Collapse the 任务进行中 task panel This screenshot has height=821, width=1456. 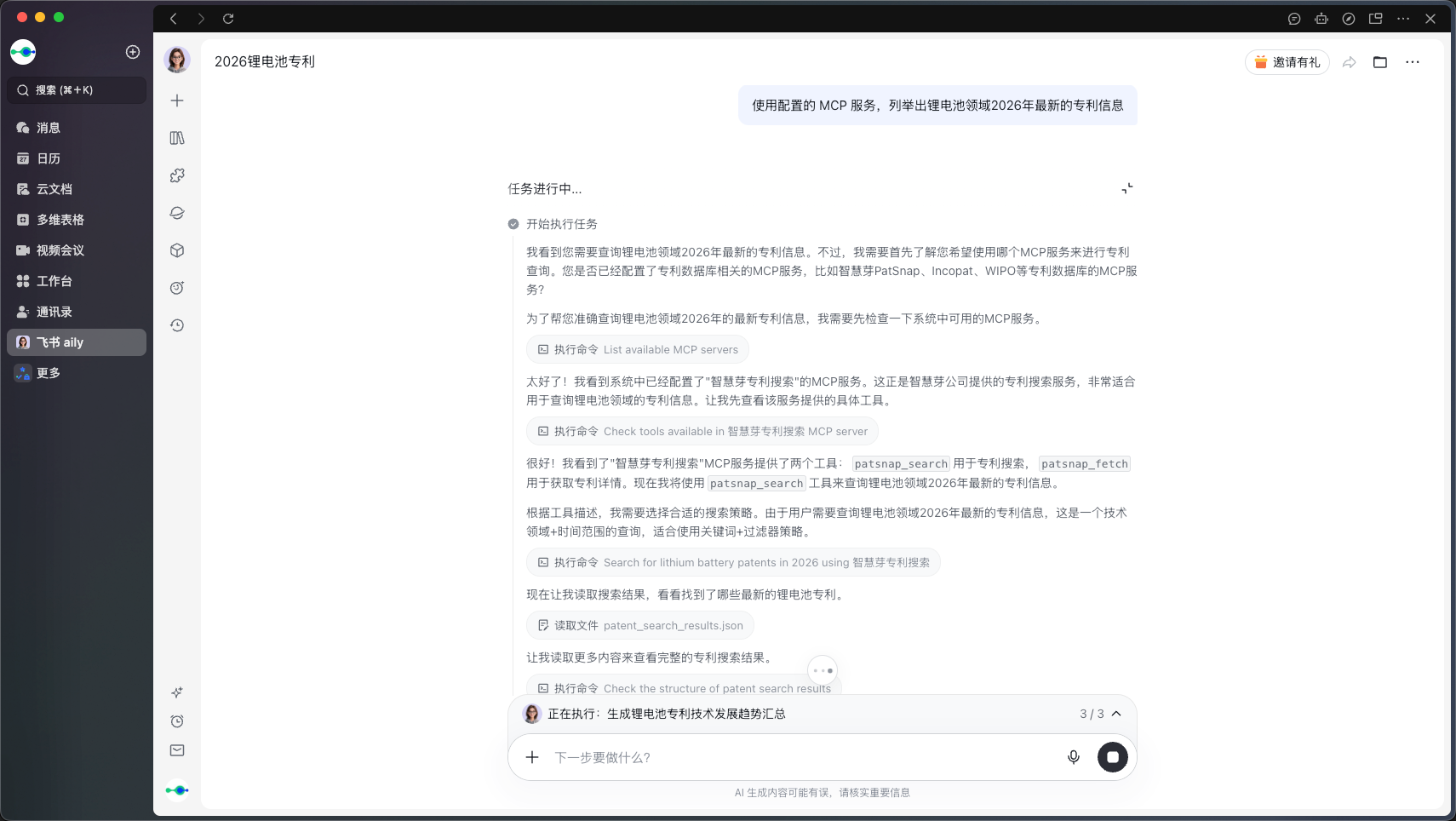(1127, 188)
